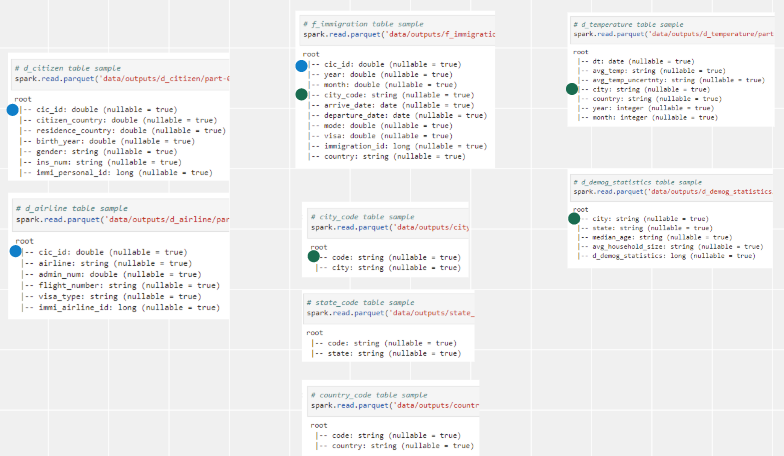Viewport: 784px width, 456px height.
Task: Select the 'ins_num: string' row
Action: click(102, 162)
